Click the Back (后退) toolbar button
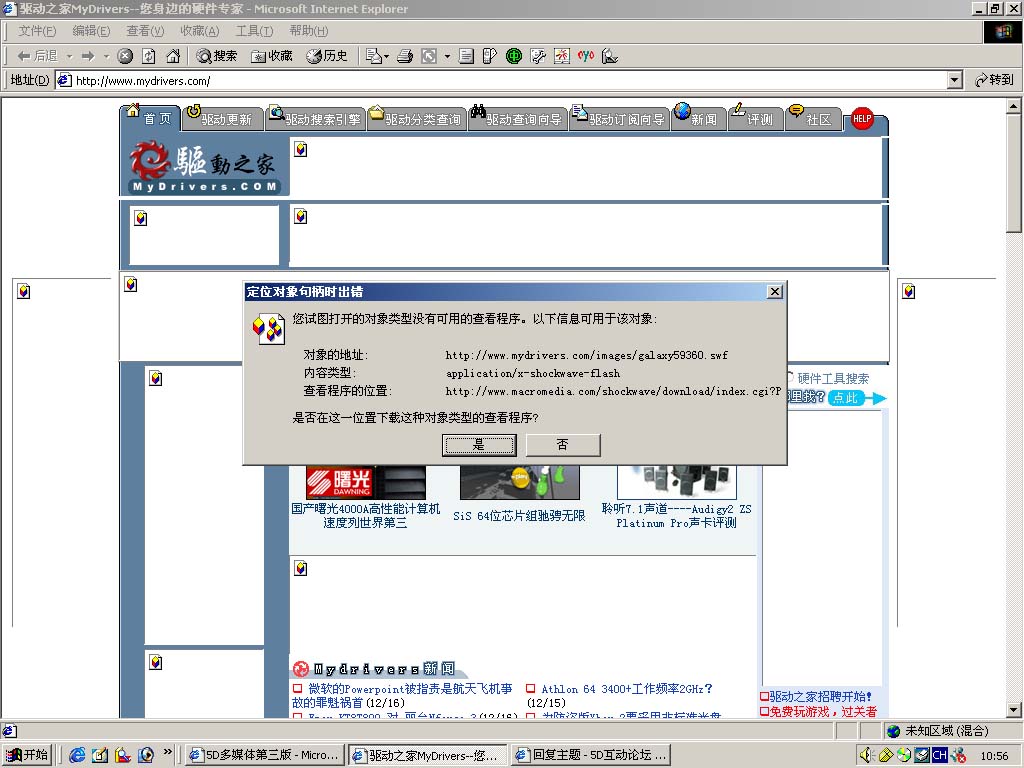The width and height of the screenshot is (1024, 768). click(x=37, y=56)
